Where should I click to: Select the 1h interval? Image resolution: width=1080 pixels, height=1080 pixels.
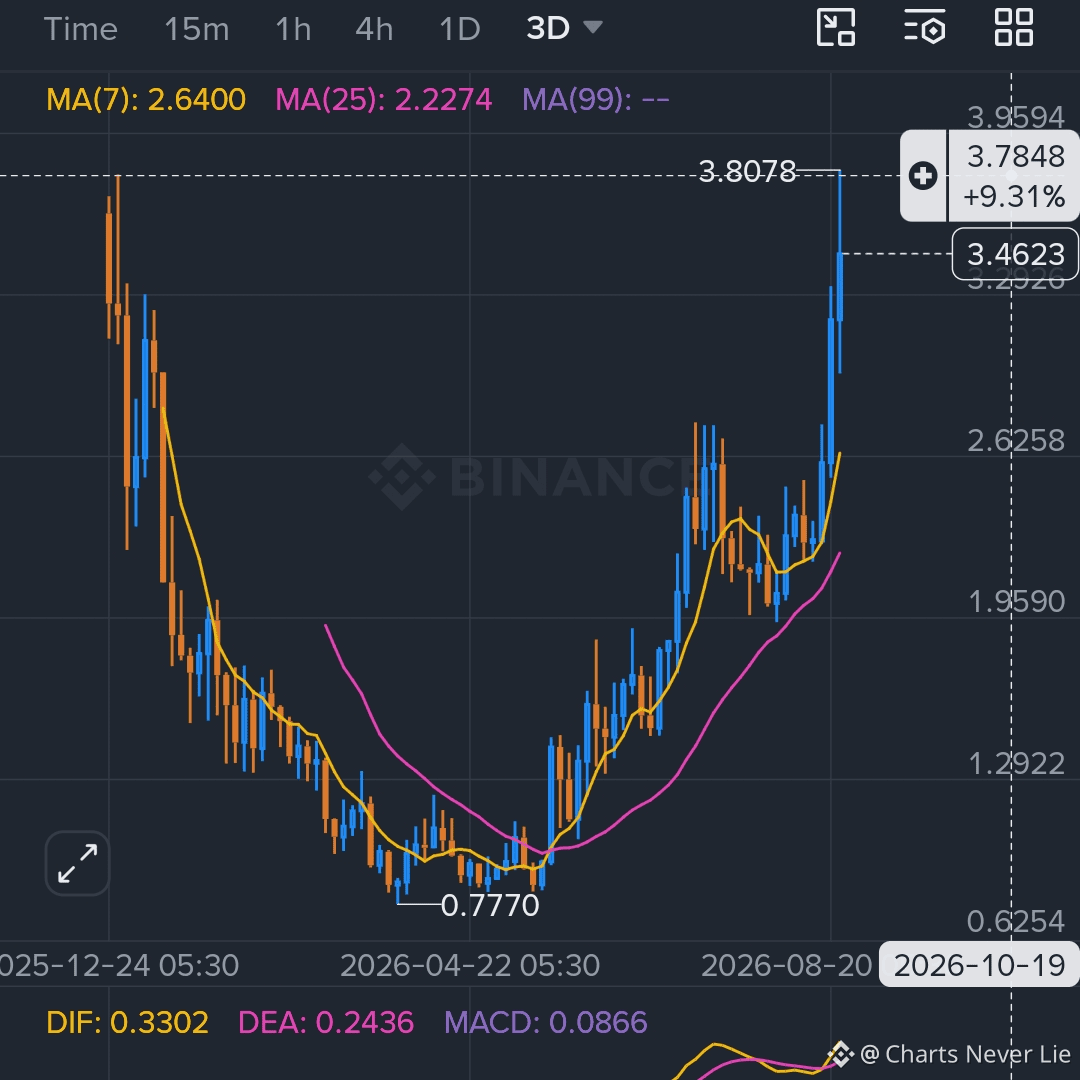(x=293, y=30)
